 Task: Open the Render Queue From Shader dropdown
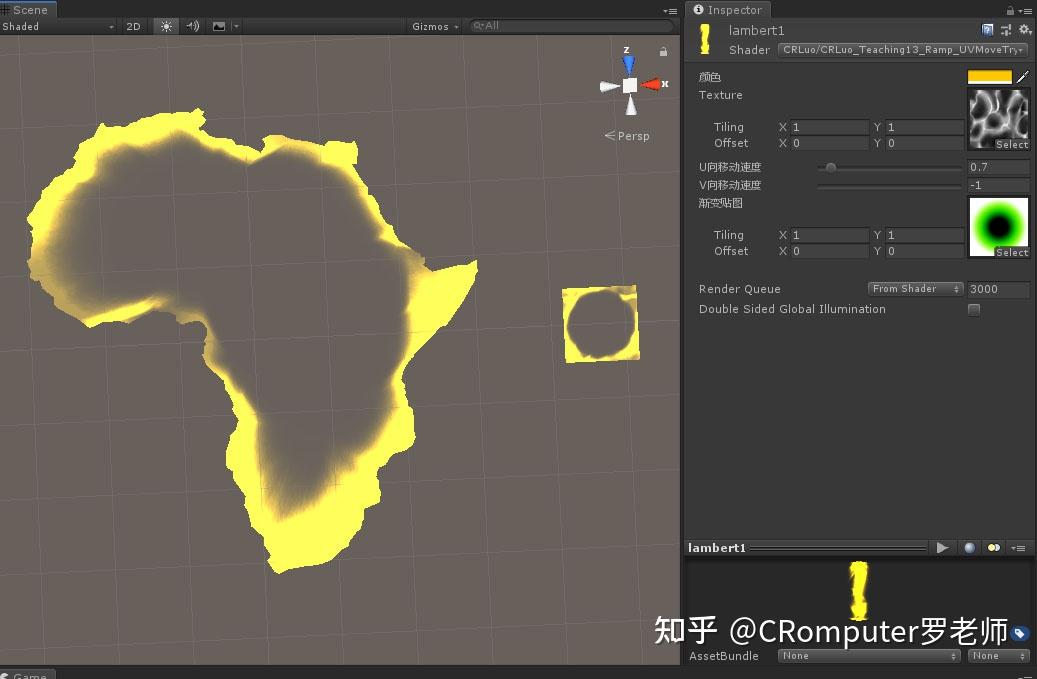[x=913, y=288]
